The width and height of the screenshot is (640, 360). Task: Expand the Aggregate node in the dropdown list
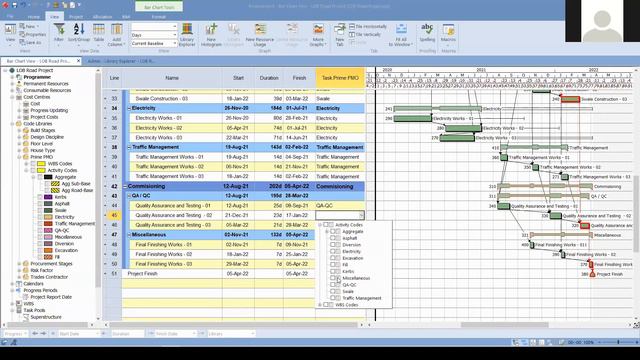[327, 231]
